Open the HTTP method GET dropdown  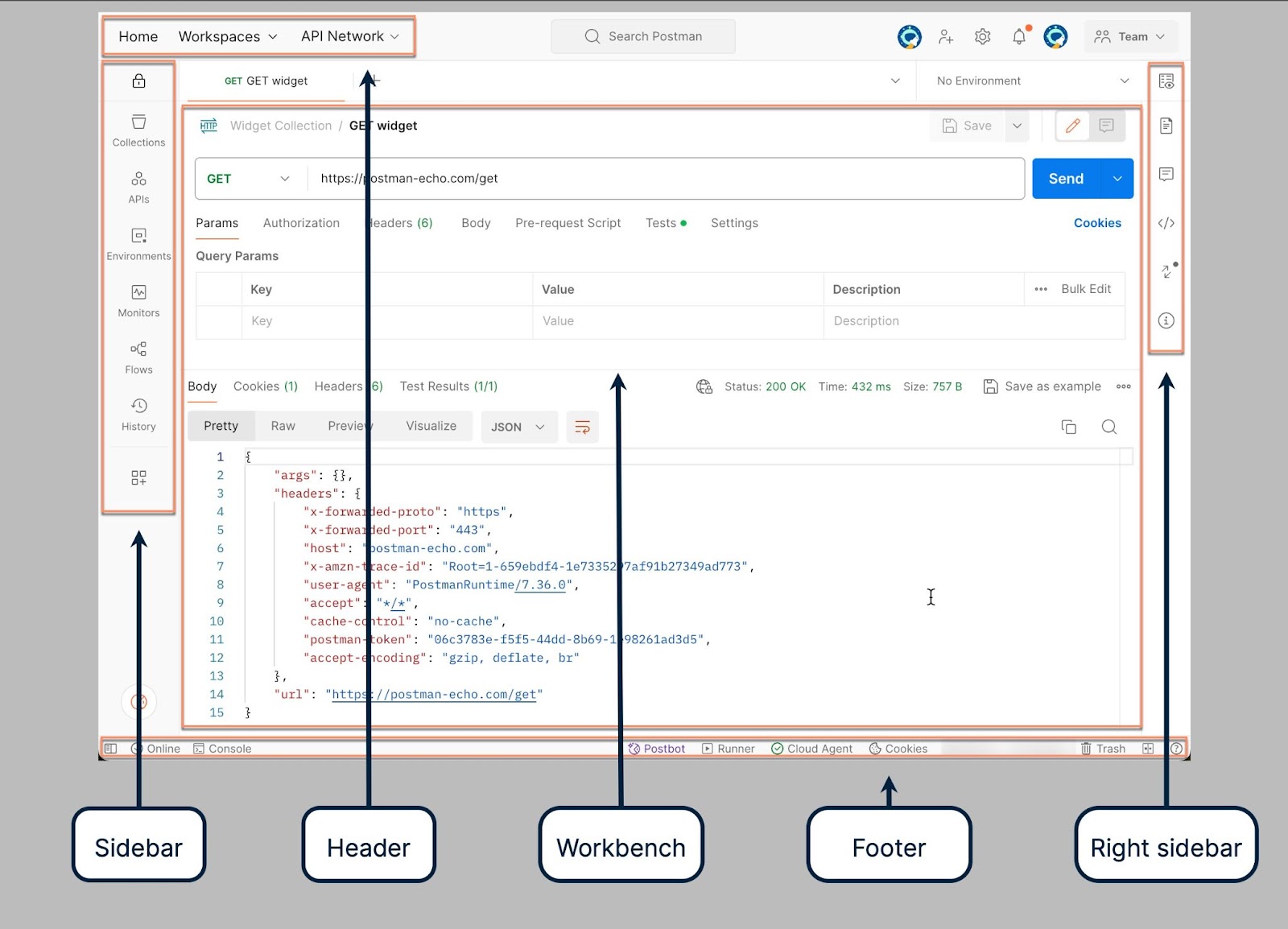click(248, 179)
